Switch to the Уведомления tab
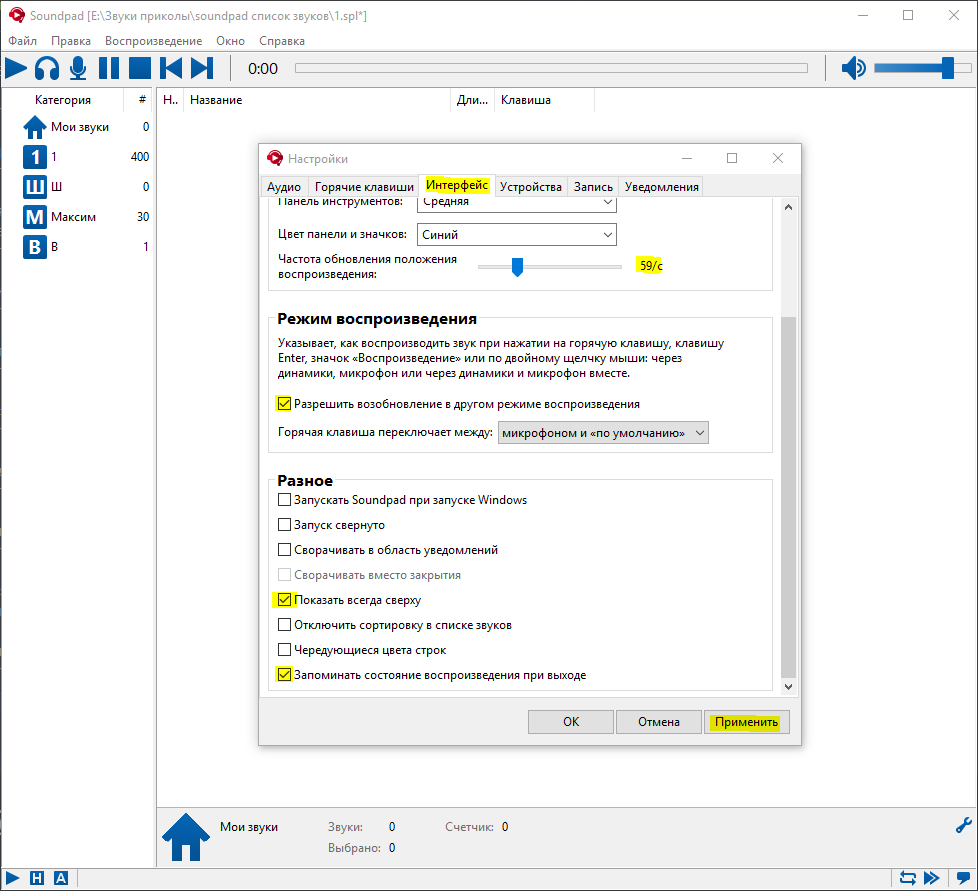Screen dimensions: 978x891 662,187
